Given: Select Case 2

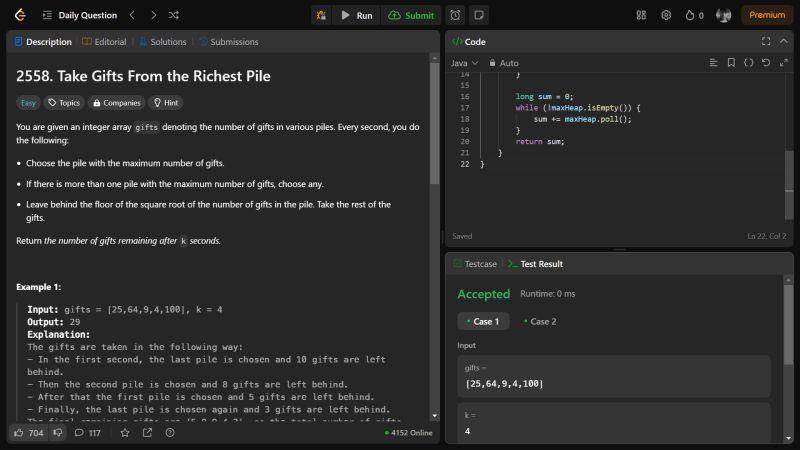Looking at the screenshot, I should (540, 321).
